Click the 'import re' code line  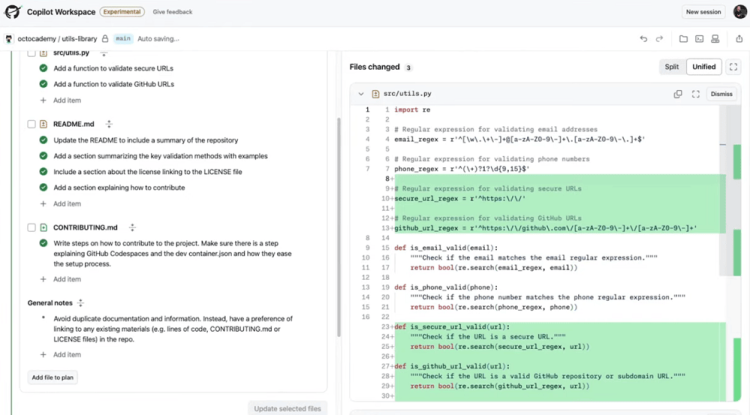coord(412,109)
